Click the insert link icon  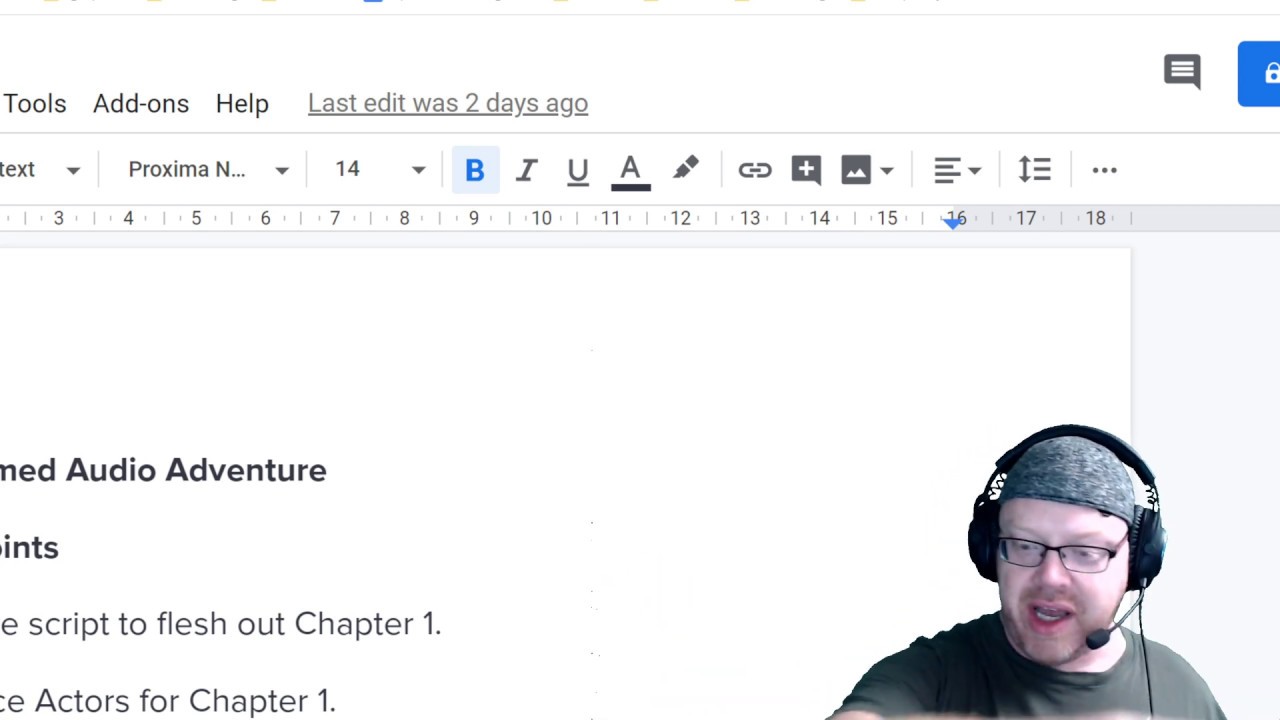coord(755,170)
